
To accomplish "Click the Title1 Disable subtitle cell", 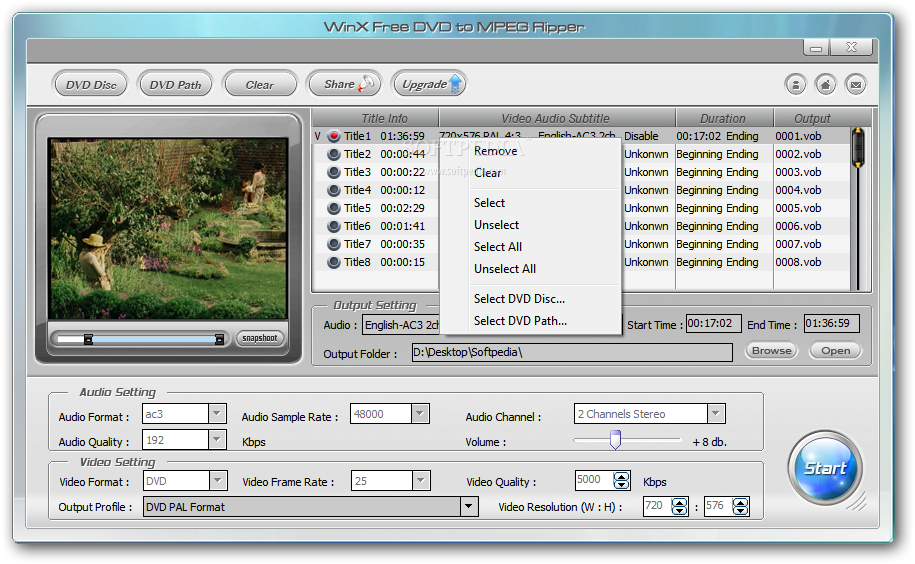I will (641, 136).
